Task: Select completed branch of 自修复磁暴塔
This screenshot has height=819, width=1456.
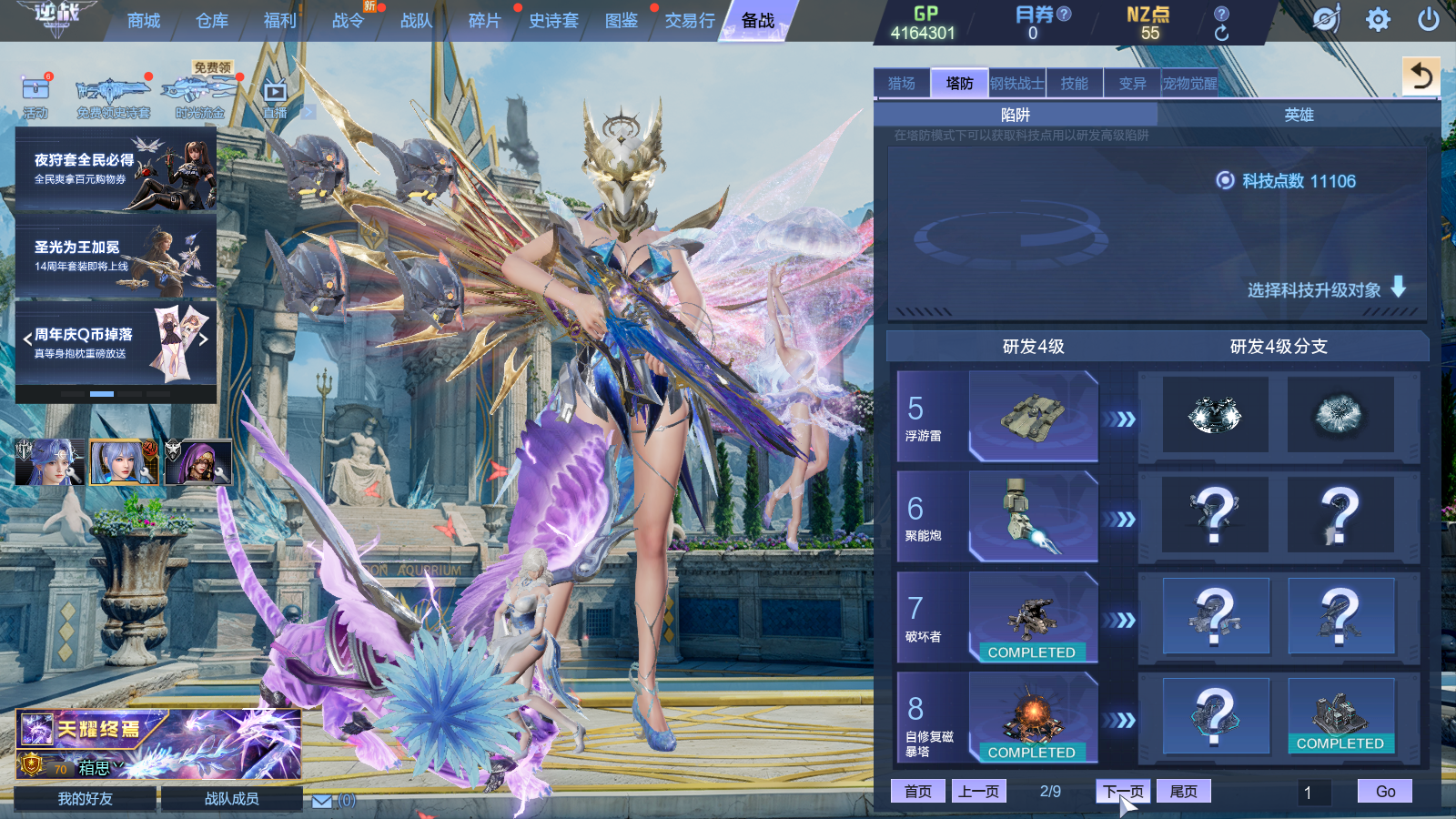Action: coord(1340,716)
